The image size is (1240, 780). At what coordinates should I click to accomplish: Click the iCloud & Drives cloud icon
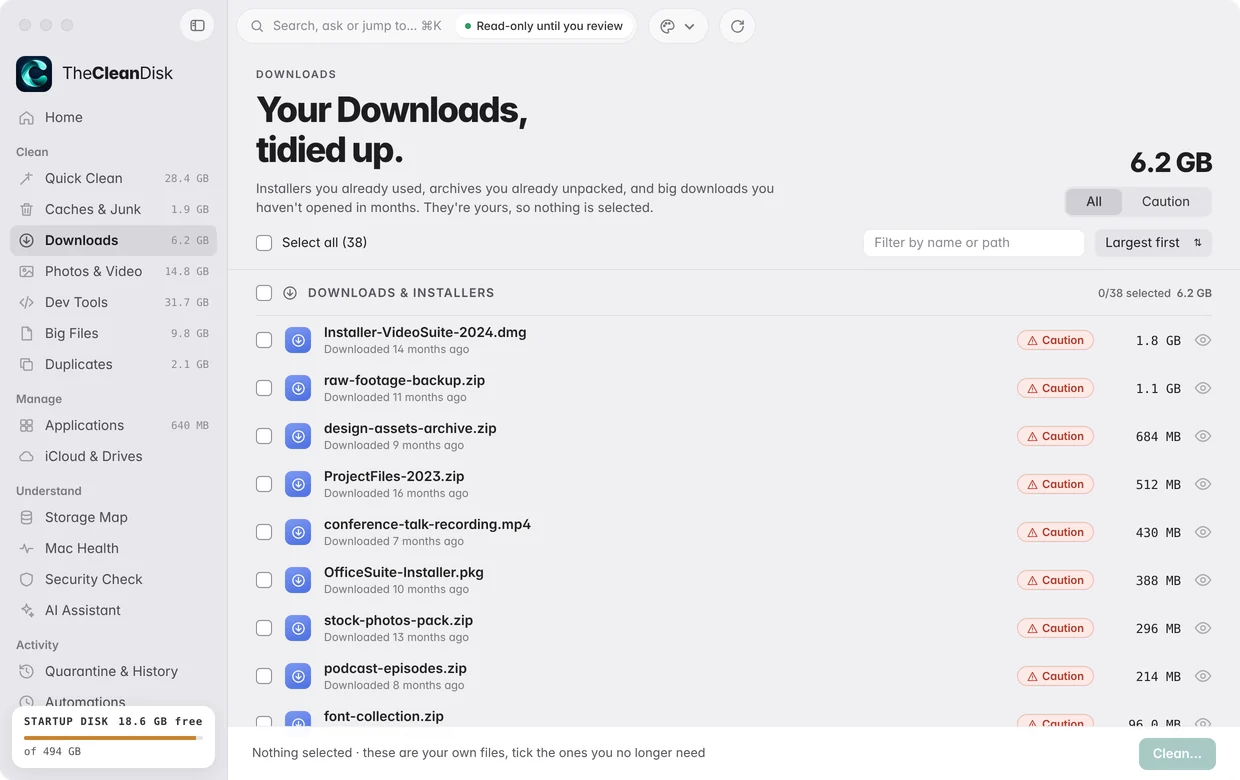pos(27,456)
